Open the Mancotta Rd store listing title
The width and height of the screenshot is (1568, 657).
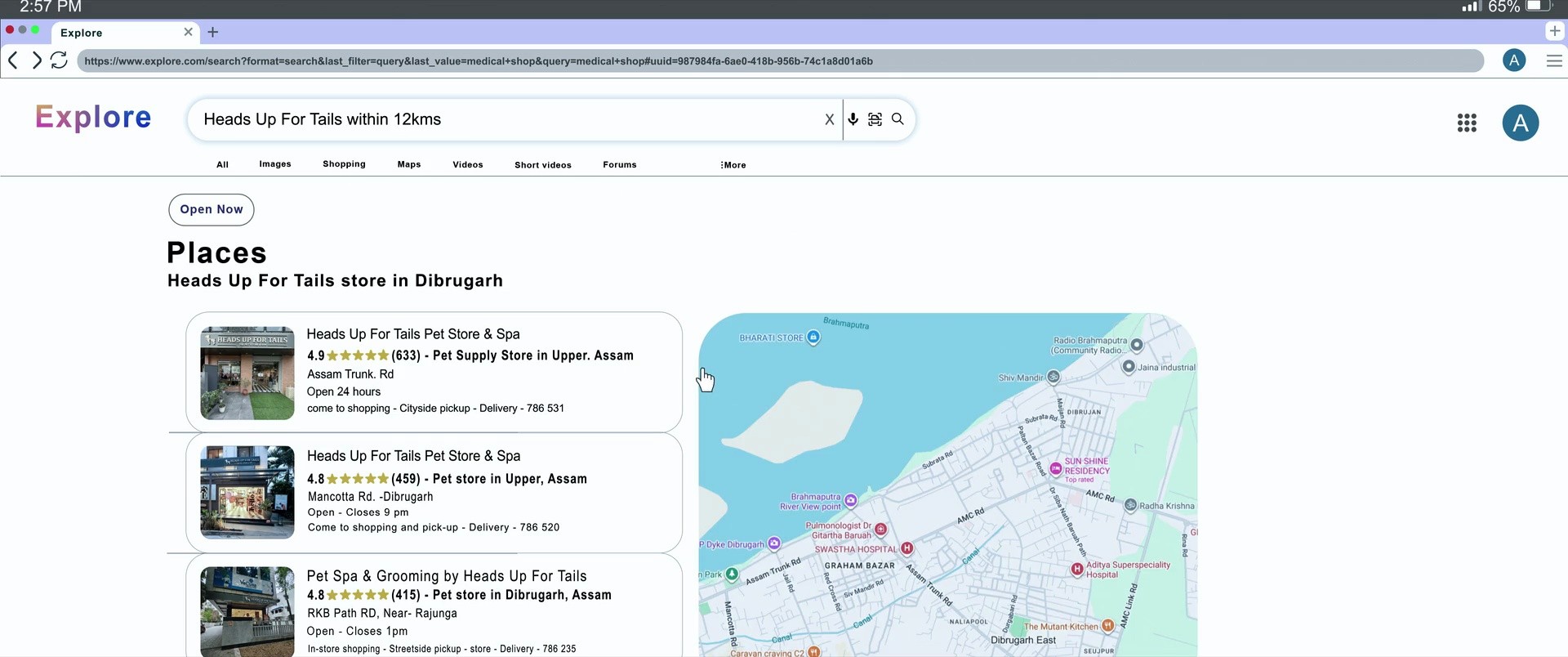pos(413,456)
